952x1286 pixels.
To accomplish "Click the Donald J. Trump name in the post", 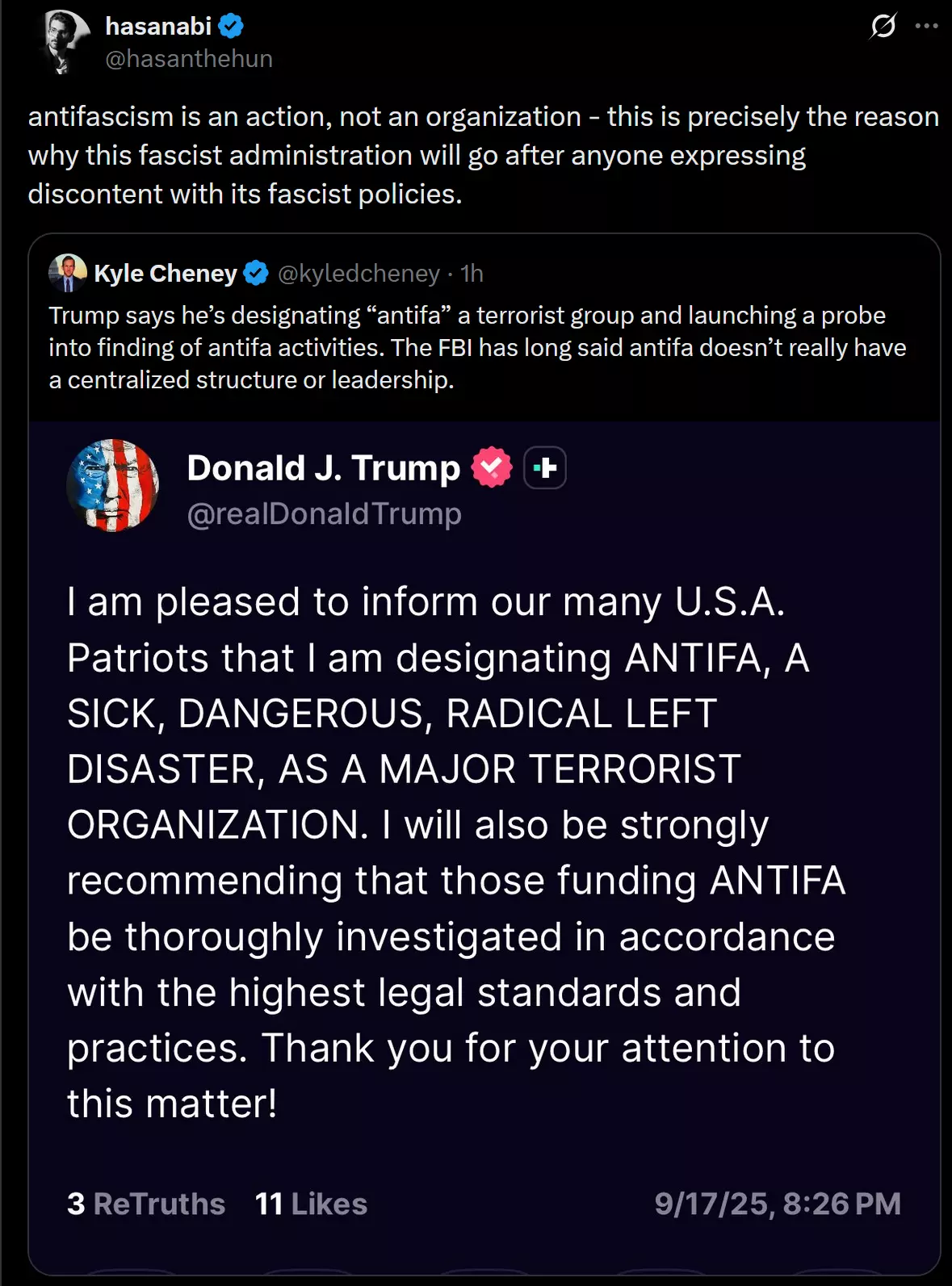I will coord(323,467).
